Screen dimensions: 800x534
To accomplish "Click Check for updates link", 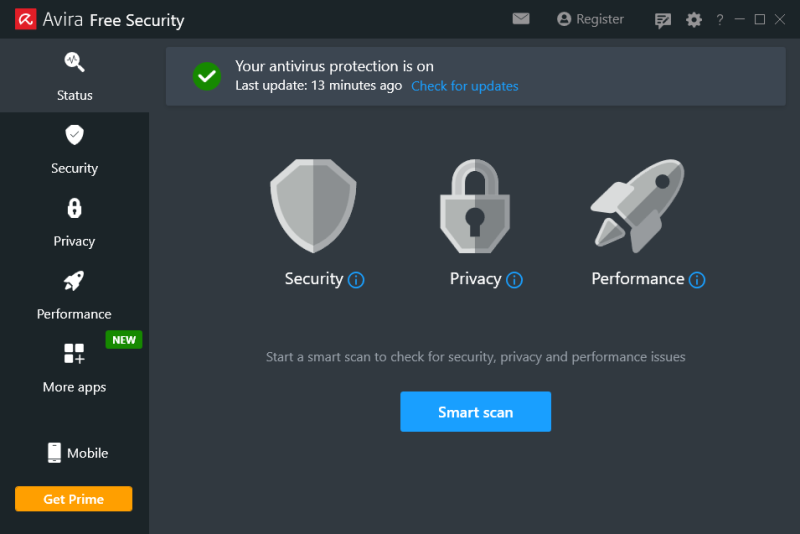I will 465,86.
